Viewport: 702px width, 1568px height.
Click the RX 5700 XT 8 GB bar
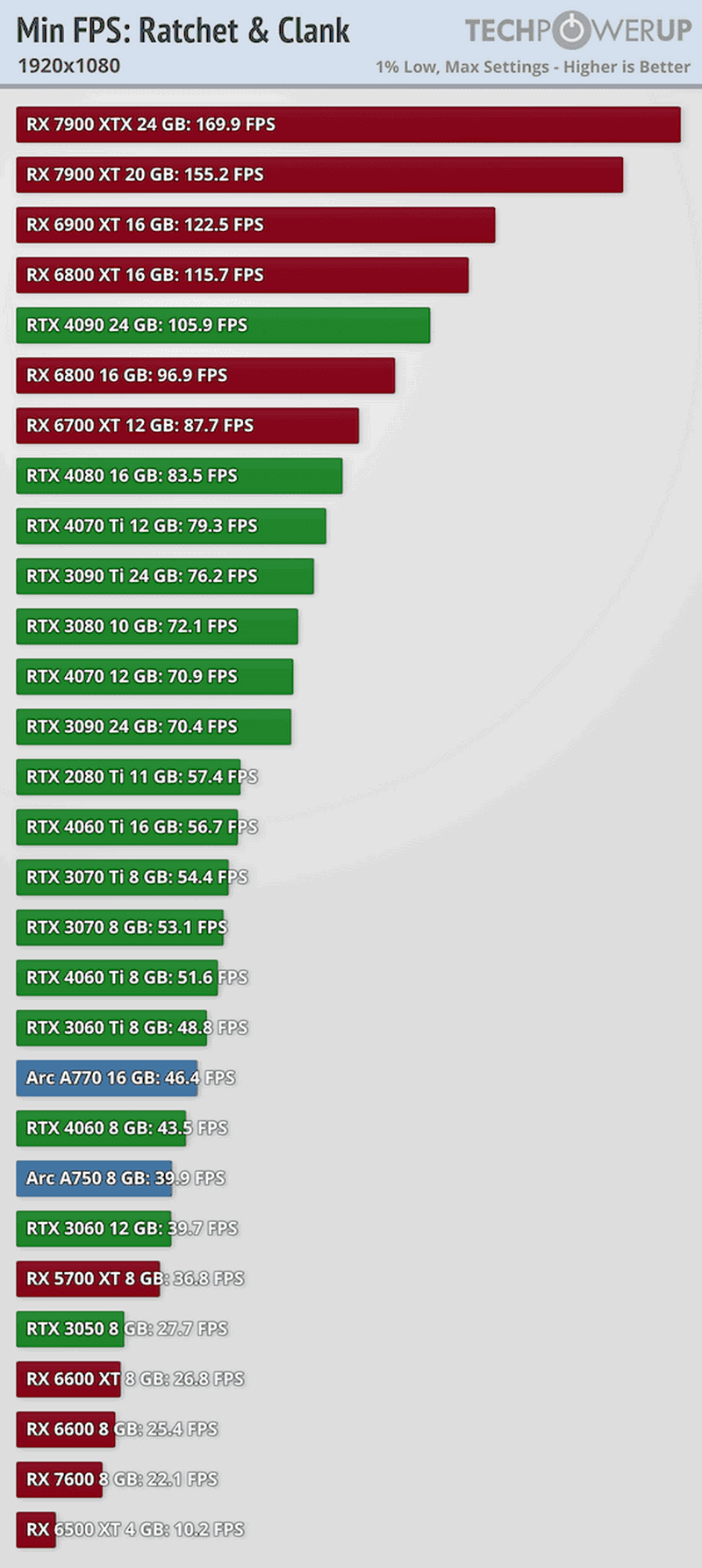point(90,1278)
